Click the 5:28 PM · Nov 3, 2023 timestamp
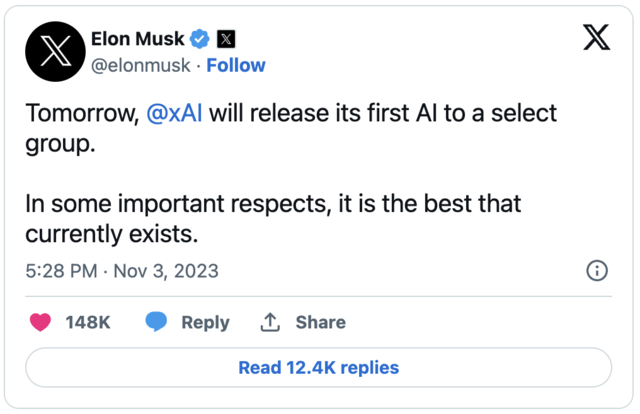 pyautogui.click(x=121, y=271)
